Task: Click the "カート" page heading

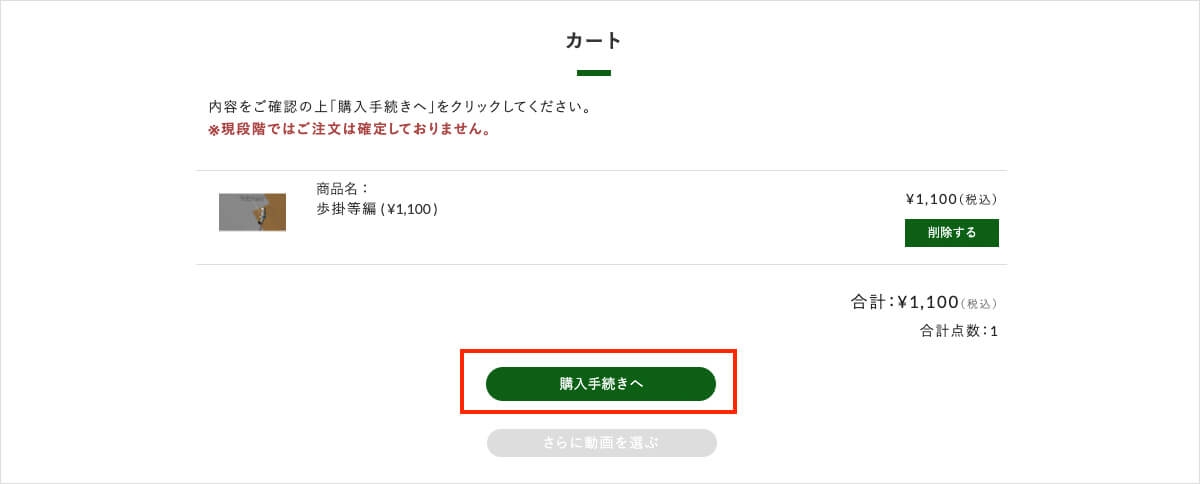Action: 594,41
